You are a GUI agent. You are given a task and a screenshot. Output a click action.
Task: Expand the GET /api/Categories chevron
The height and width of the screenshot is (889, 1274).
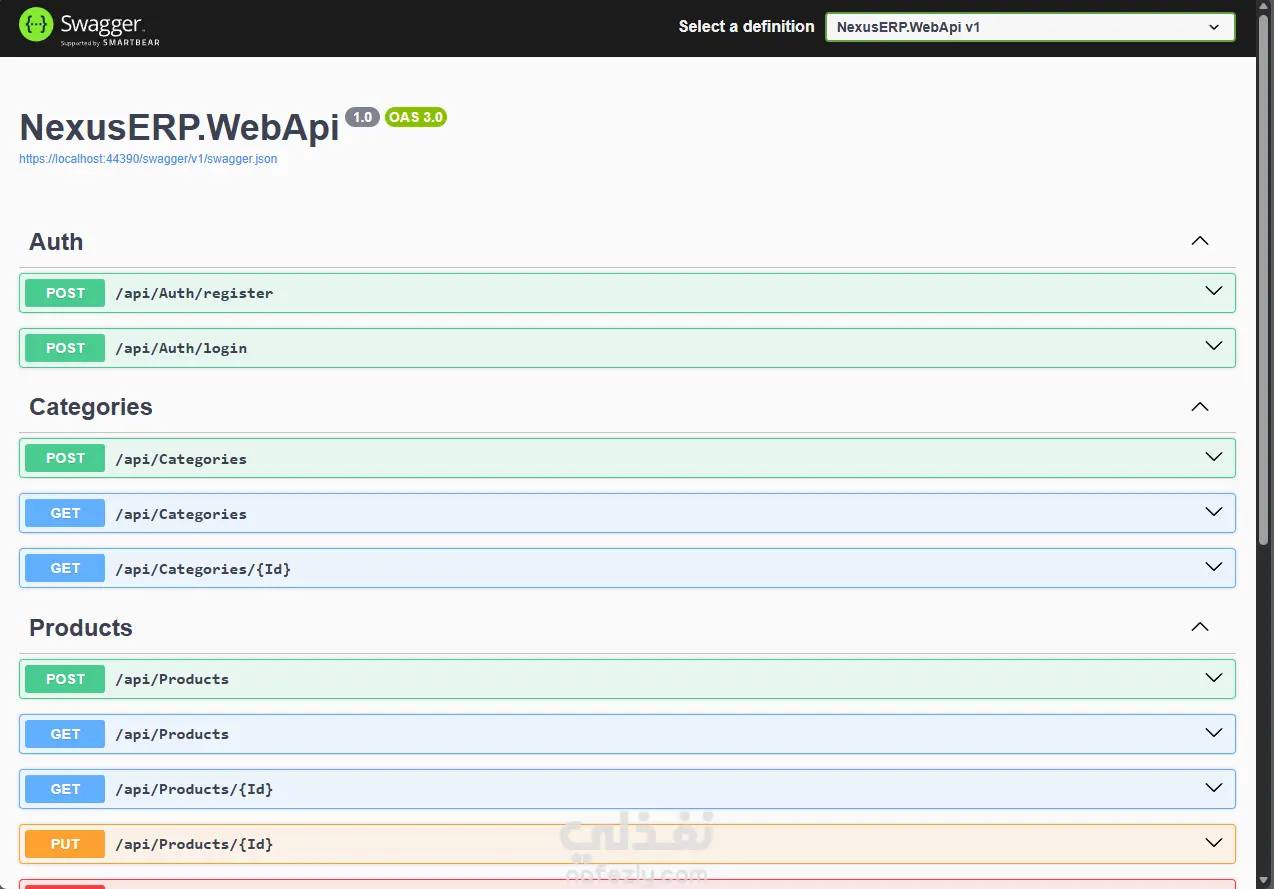(1214, 512)
